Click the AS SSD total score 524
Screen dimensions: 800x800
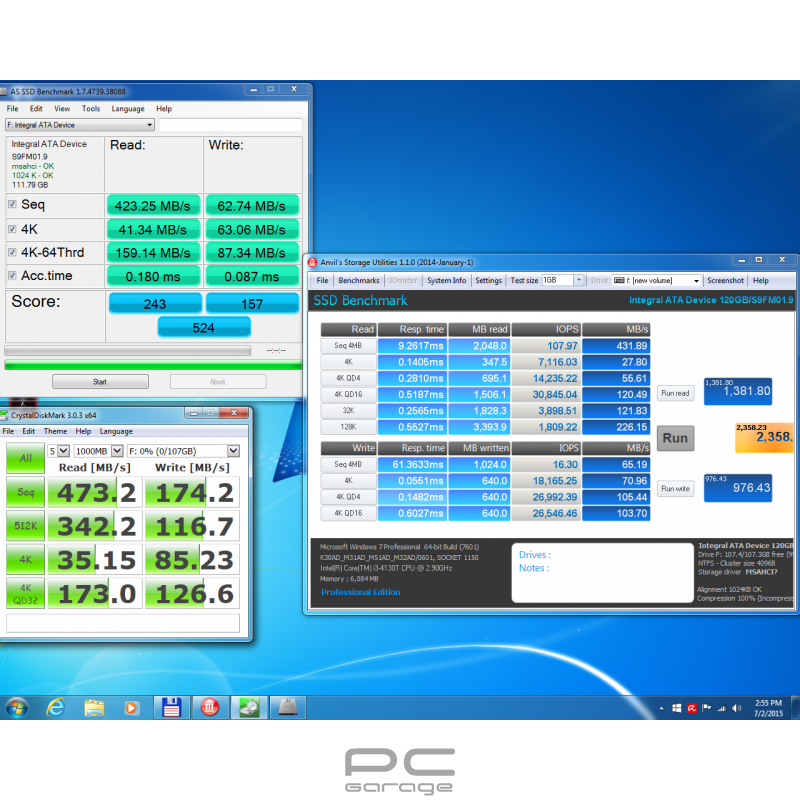[x=204, y=327]
